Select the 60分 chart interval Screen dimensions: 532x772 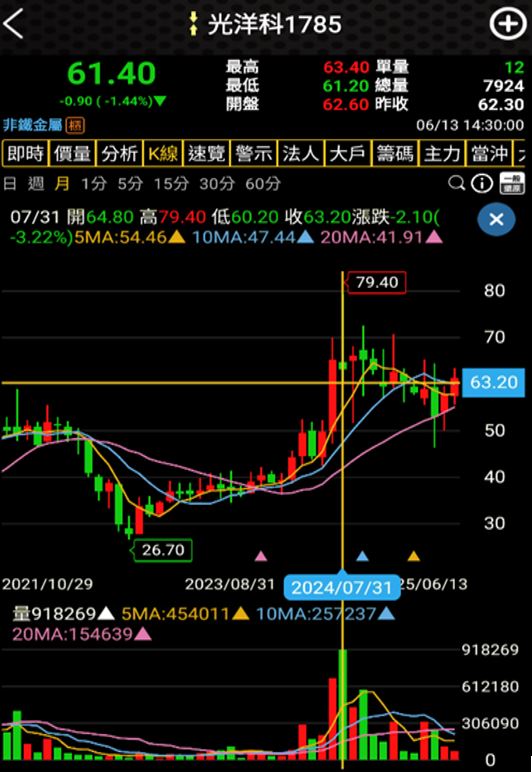pyautogui.click(x=263, y=184)
